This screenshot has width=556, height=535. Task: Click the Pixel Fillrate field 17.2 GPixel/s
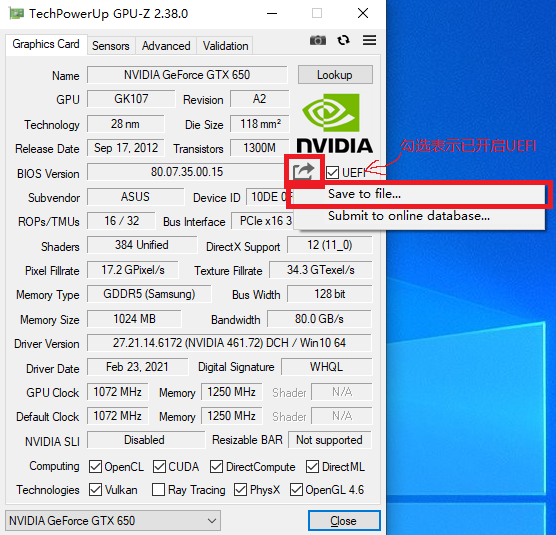[133, 270]
